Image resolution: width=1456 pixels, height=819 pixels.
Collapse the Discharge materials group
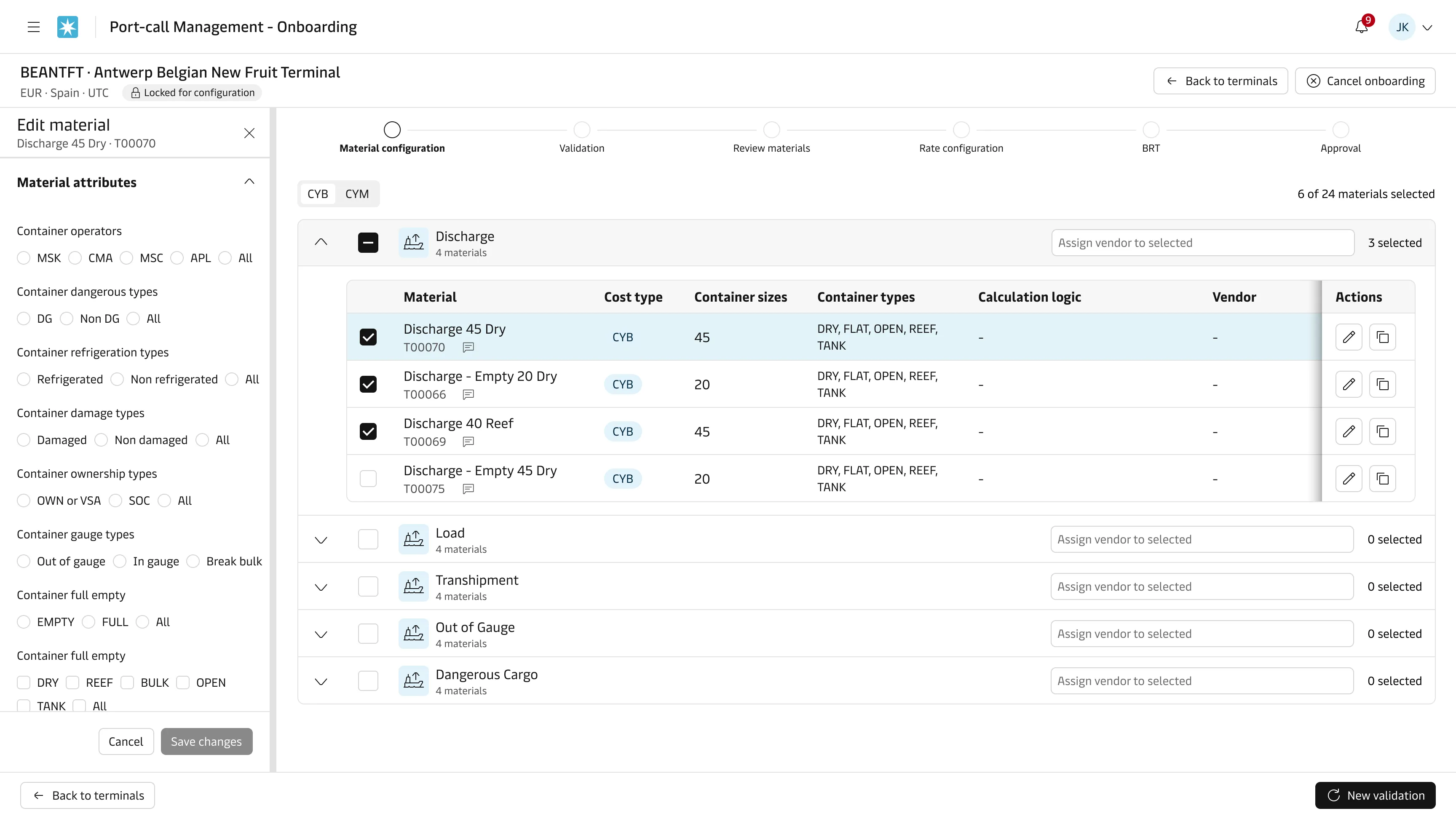[321, 243]
